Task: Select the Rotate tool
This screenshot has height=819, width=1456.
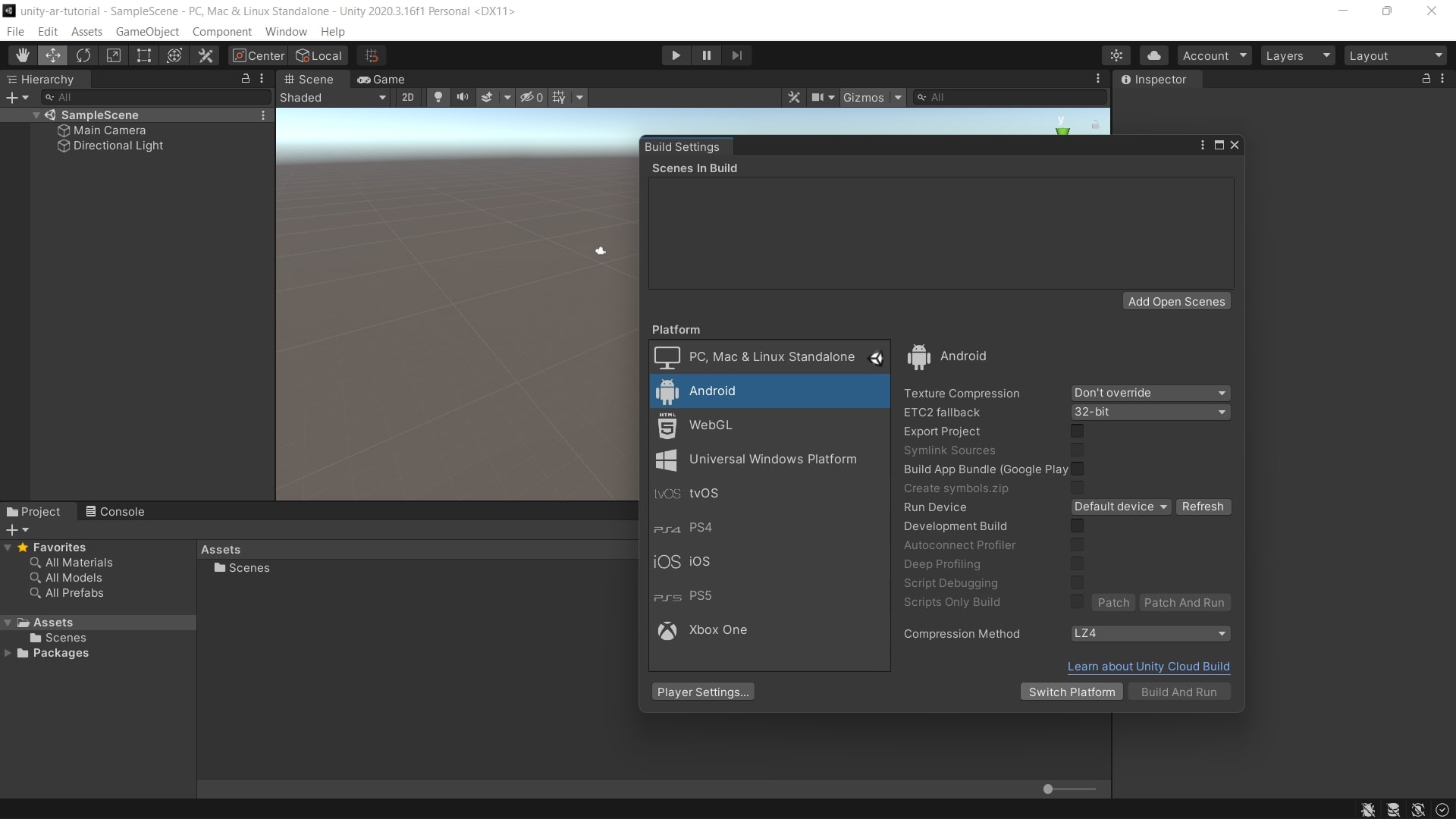Action: pyautogui.click(x=83, y=55)
